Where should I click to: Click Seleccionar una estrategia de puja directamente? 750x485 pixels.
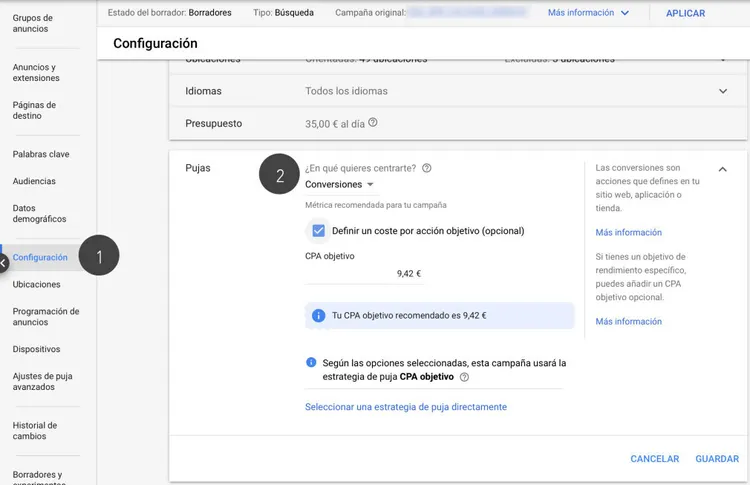[x=406, y=407]
